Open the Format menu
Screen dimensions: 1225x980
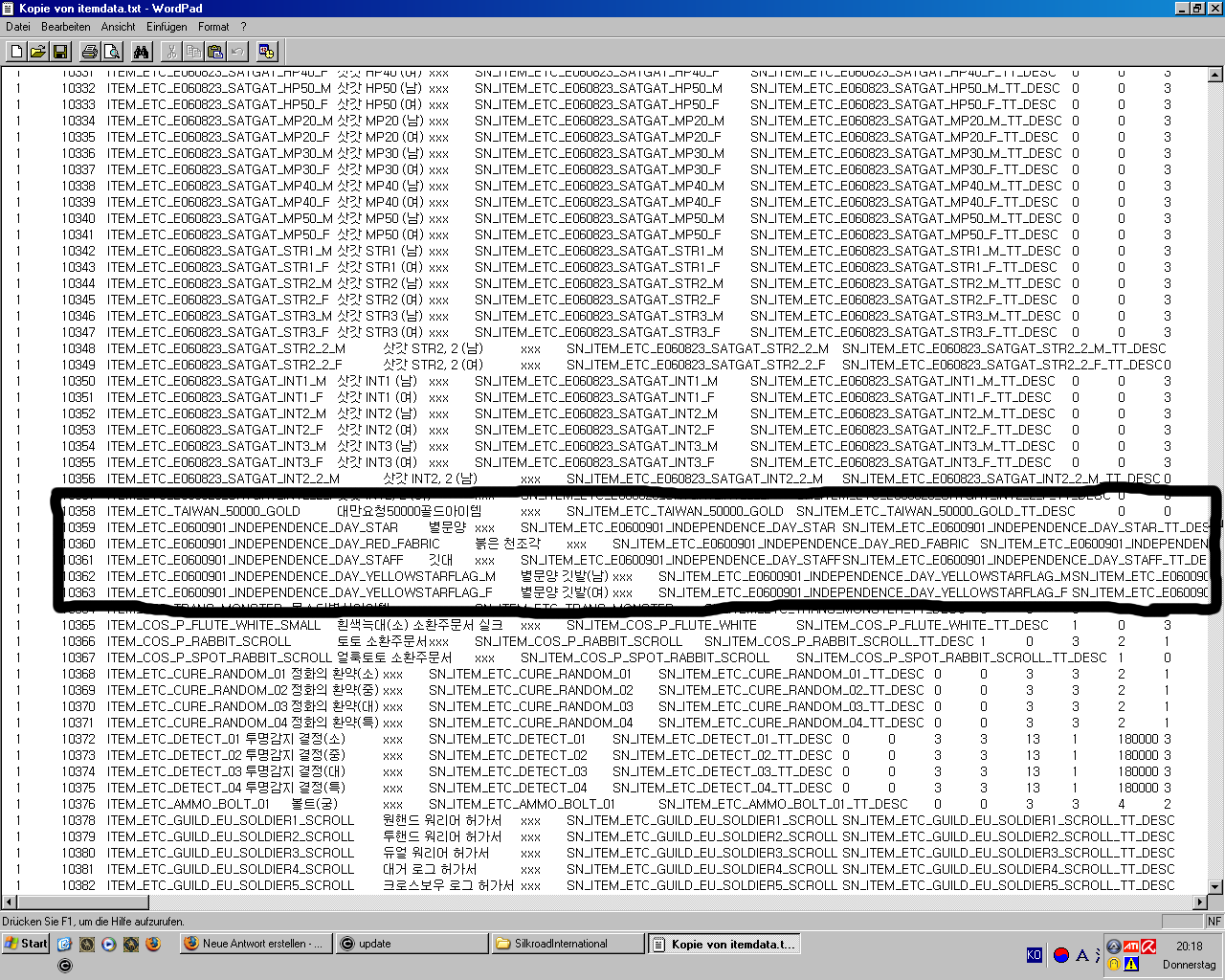(213, 27)
